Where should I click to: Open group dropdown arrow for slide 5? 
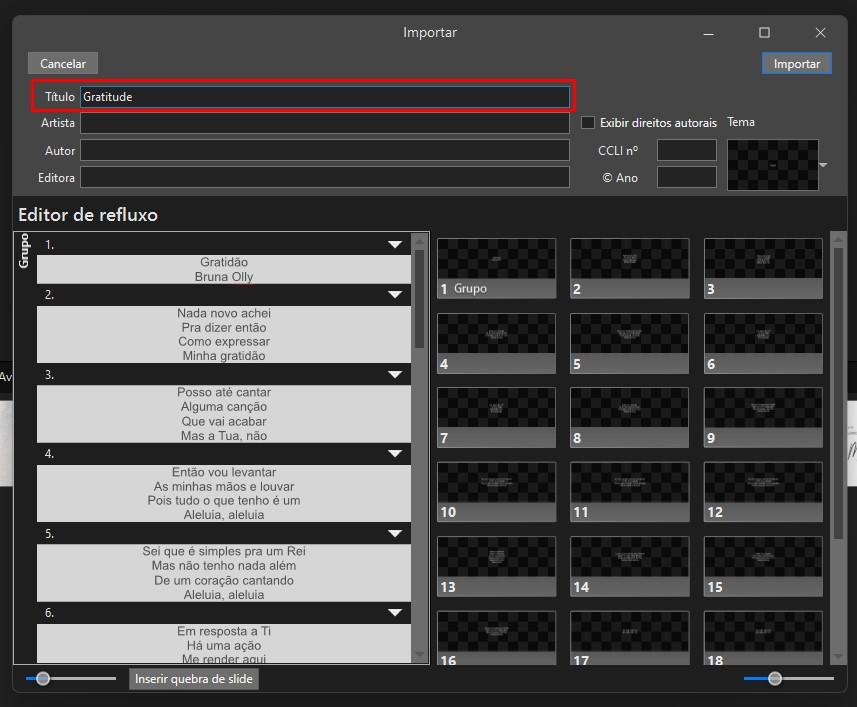[x=395, y=533]
